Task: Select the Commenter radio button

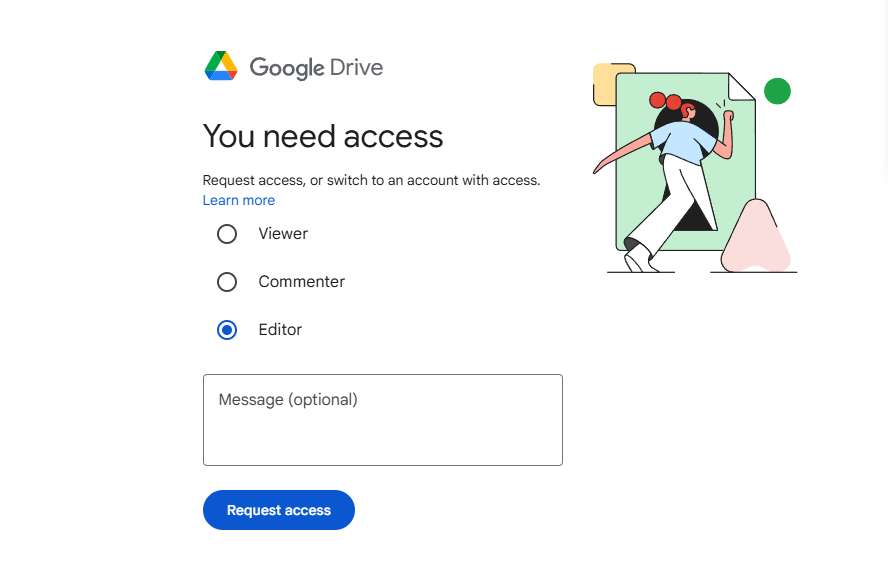Action: click(227, 282)
